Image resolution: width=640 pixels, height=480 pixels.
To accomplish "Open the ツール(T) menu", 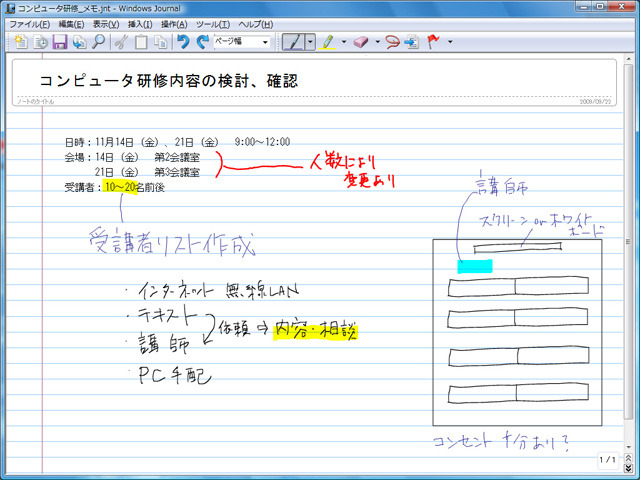I will [x=213, y=24].
